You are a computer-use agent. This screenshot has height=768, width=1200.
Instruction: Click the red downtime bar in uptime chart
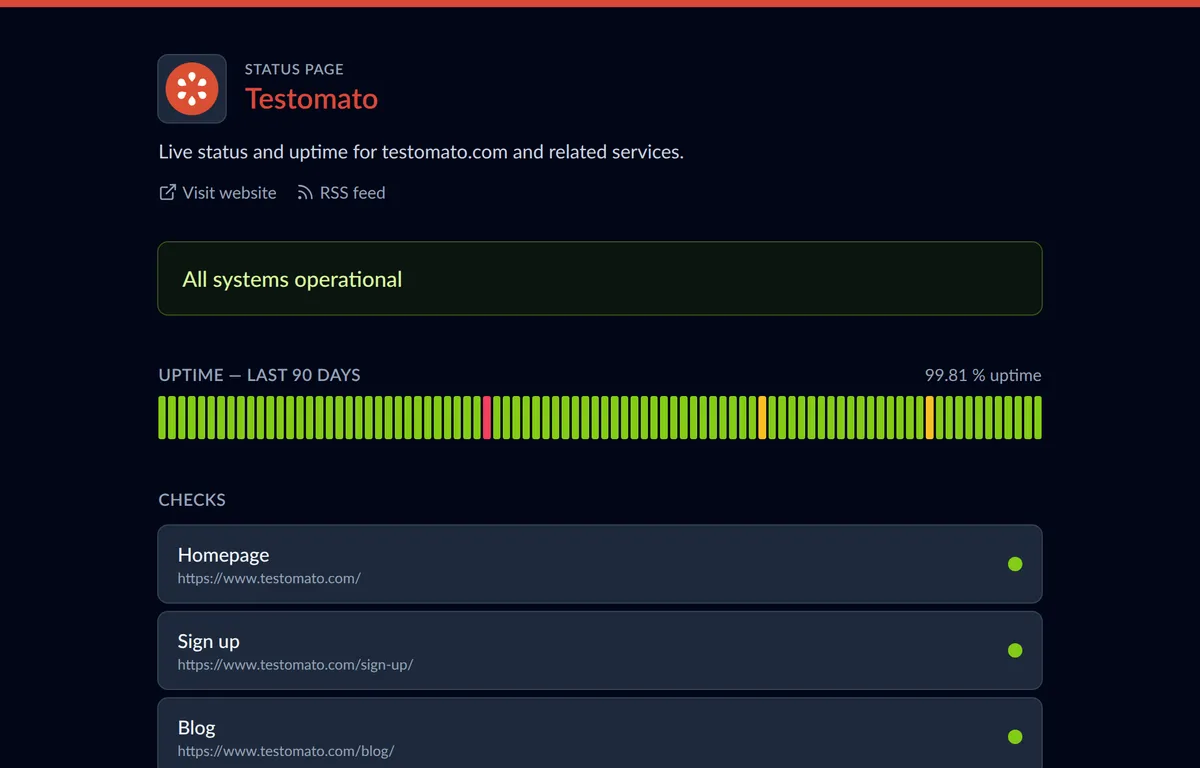(x=487, y=417)
